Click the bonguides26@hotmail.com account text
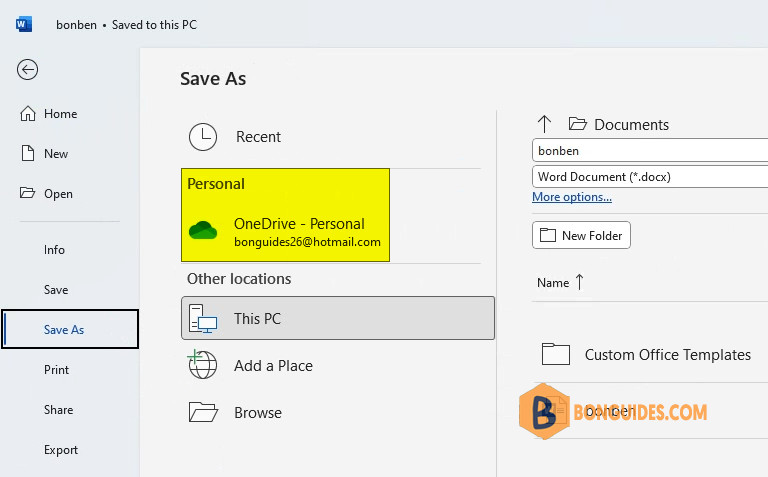 click(307, 242)
